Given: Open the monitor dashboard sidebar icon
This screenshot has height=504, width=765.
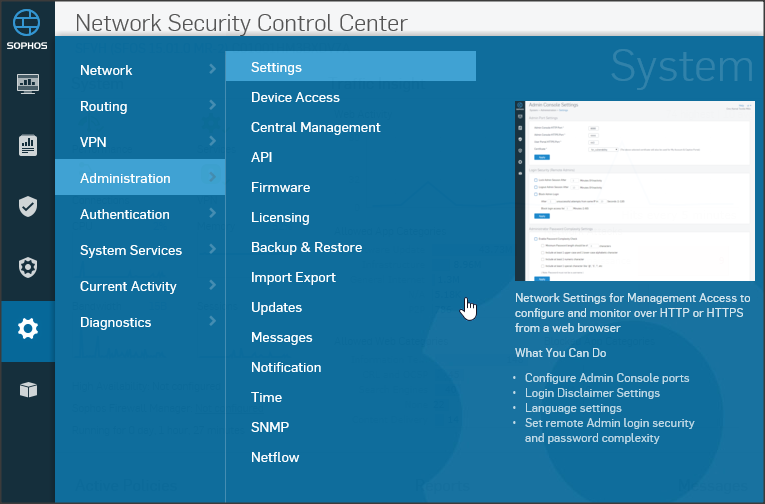Looking at the screenshot, I should (28, 84).
